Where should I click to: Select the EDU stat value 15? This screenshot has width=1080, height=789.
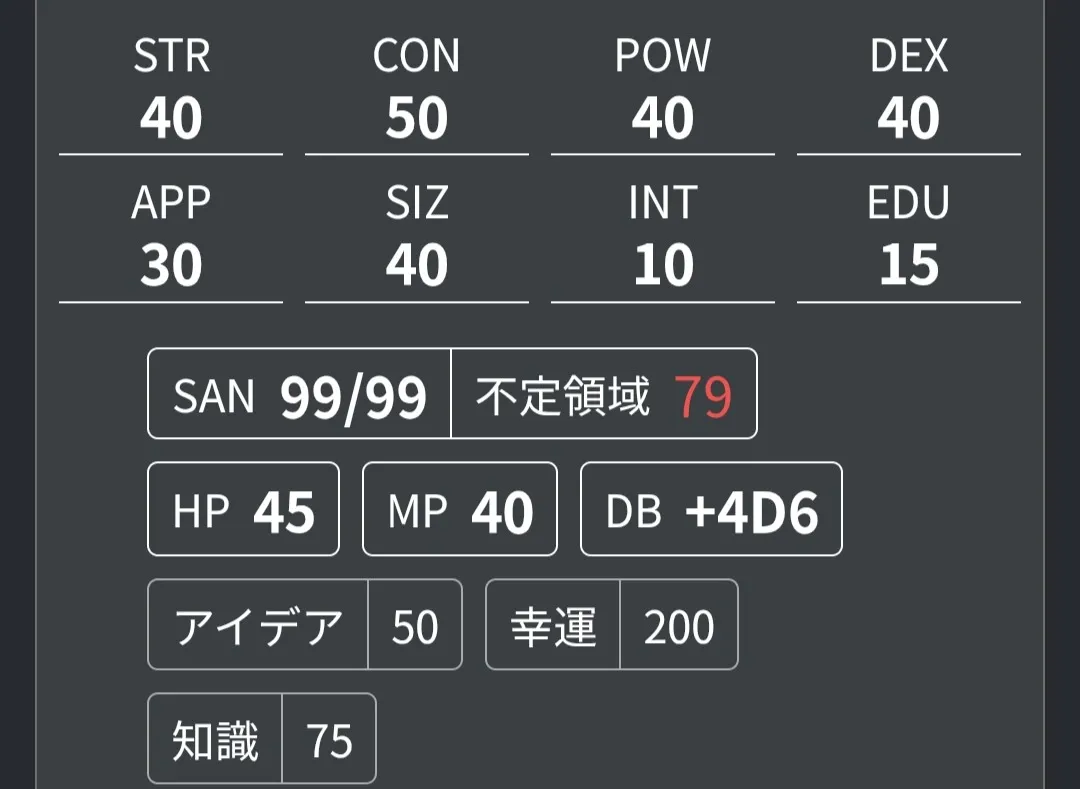909,266
